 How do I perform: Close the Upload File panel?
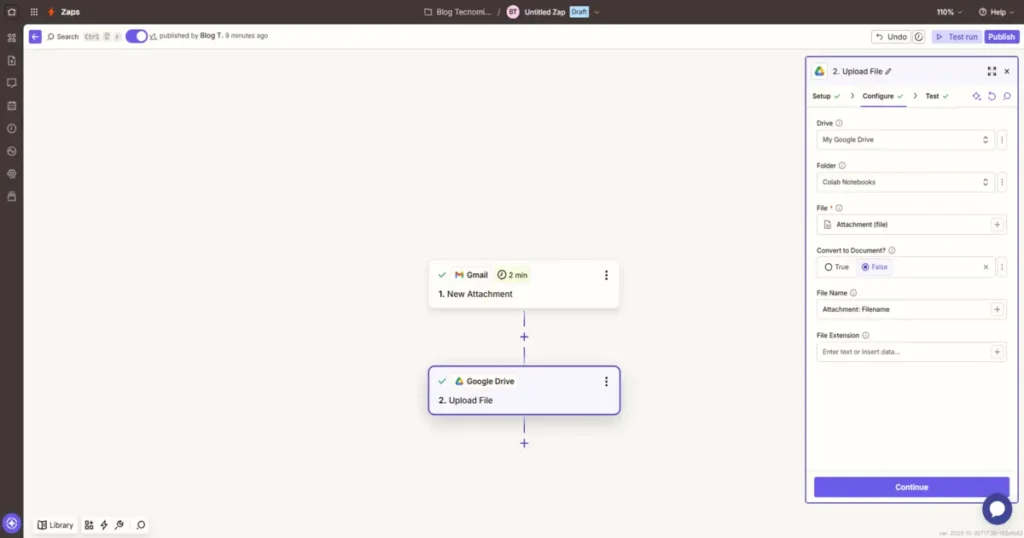tap(1007, 71)
